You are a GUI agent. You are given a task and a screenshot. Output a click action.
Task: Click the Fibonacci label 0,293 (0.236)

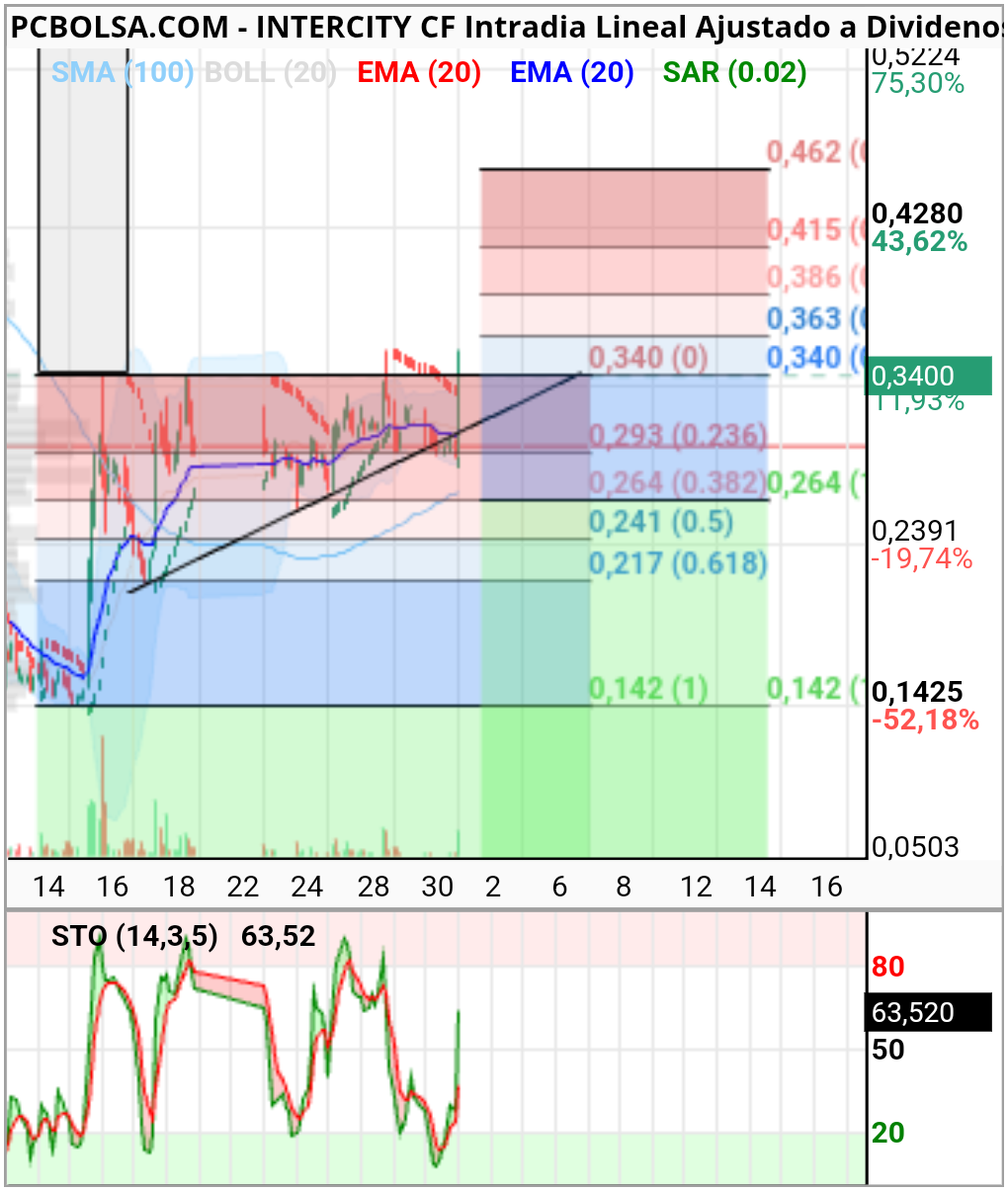click(x=678, y=436)
